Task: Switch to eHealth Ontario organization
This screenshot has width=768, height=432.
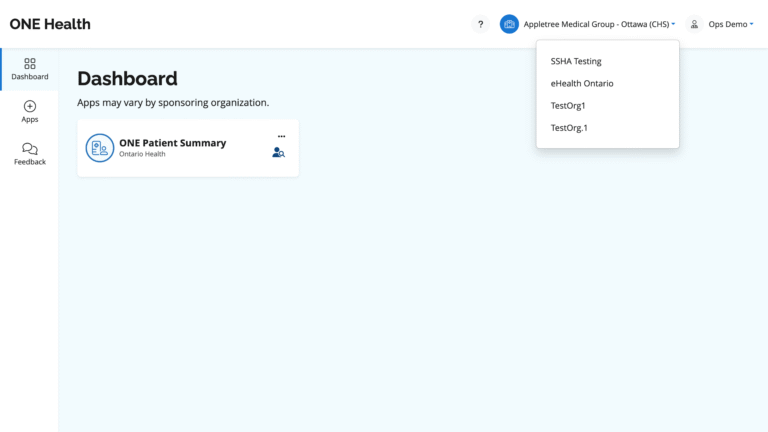Action: click(582, 83)
